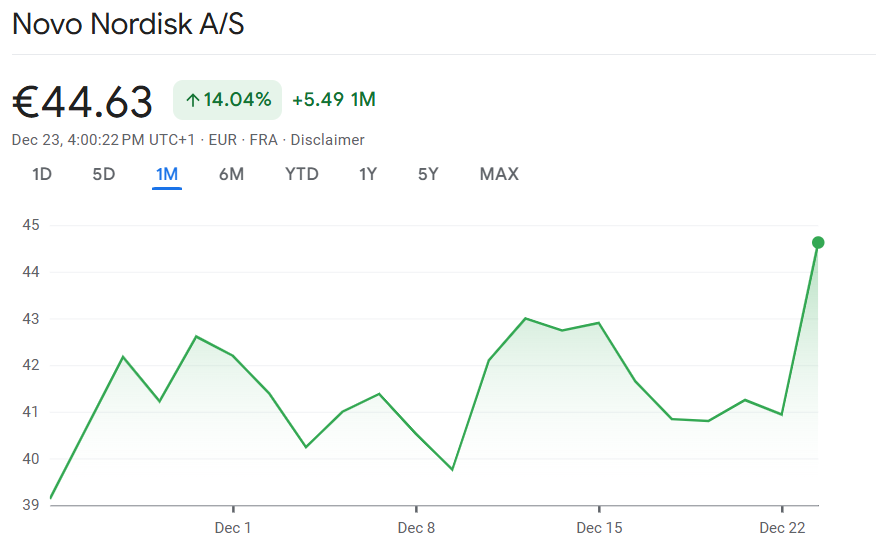Open the Disclaimer link
This screenshot has height=549, width=876.
point(327,140)
